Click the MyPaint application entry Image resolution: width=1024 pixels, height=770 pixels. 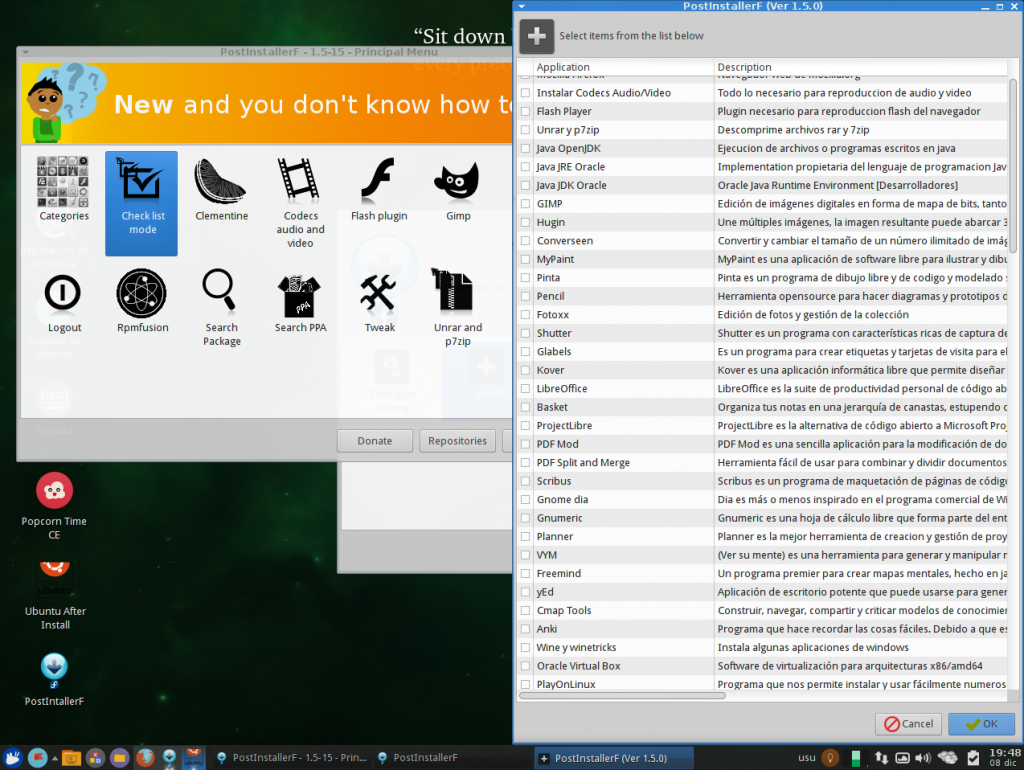[x=555, y=259]
